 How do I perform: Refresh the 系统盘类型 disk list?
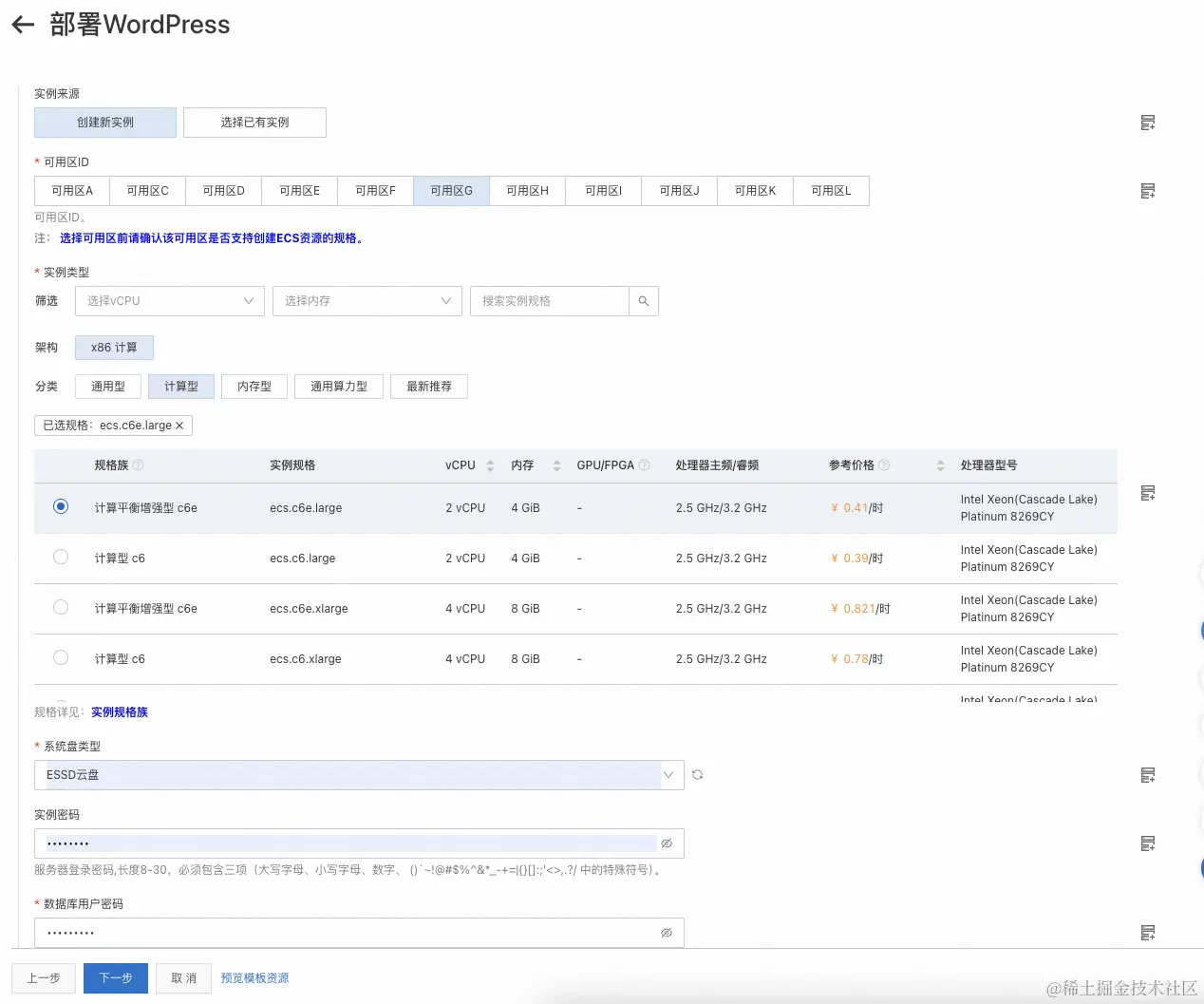(x=697, y=775)
